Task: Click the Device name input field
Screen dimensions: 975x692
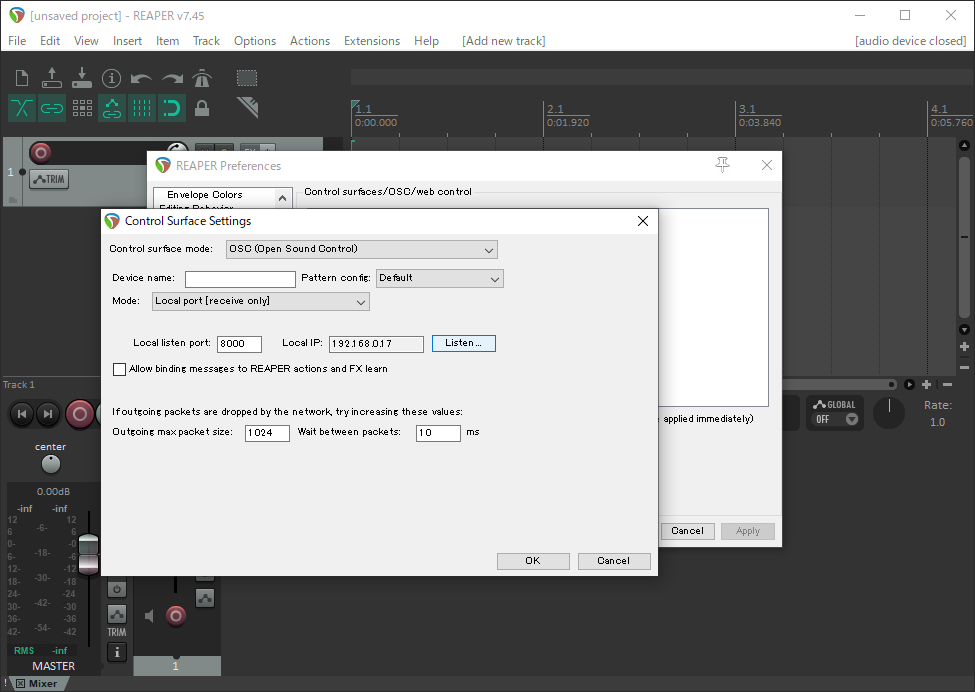Action: pos(240,279)
